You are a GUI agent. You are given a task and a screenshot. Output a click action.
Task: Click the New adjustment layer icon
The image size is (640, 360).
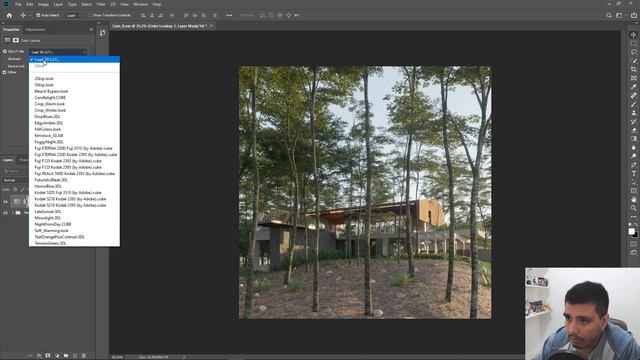click(x=57, y=356)
